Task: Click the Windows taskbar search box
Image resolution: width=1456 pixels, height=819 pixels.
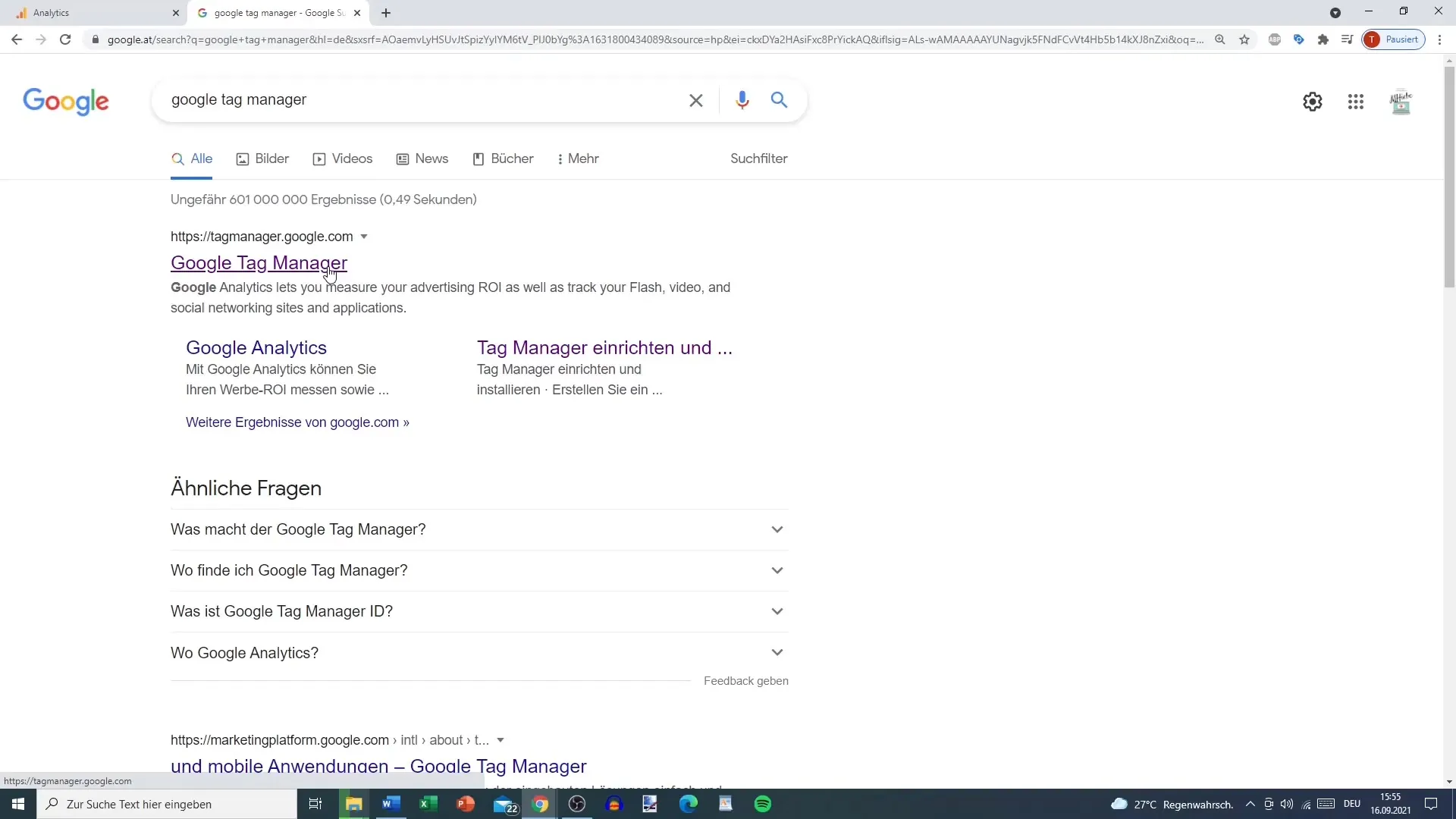Action: tap(167, 804)
